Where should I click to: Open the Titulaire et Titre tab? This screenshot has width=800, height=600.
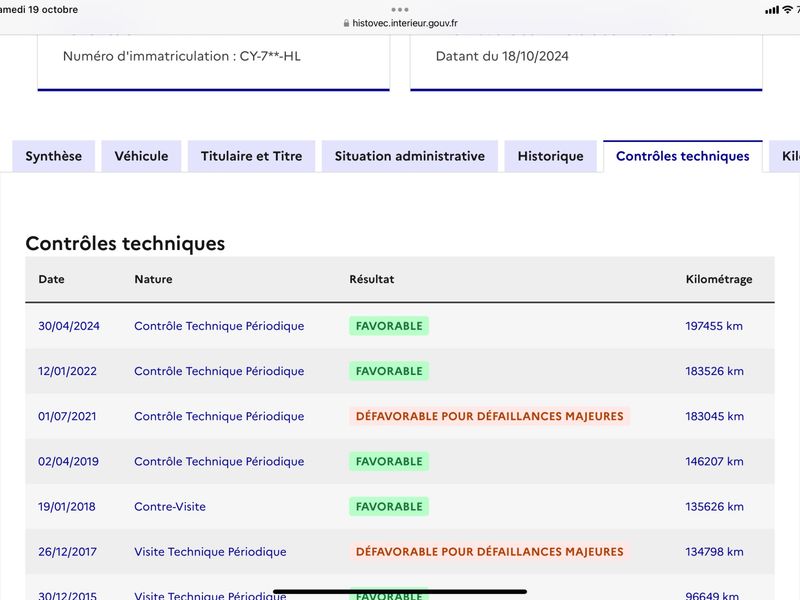(x=252, y=156)
